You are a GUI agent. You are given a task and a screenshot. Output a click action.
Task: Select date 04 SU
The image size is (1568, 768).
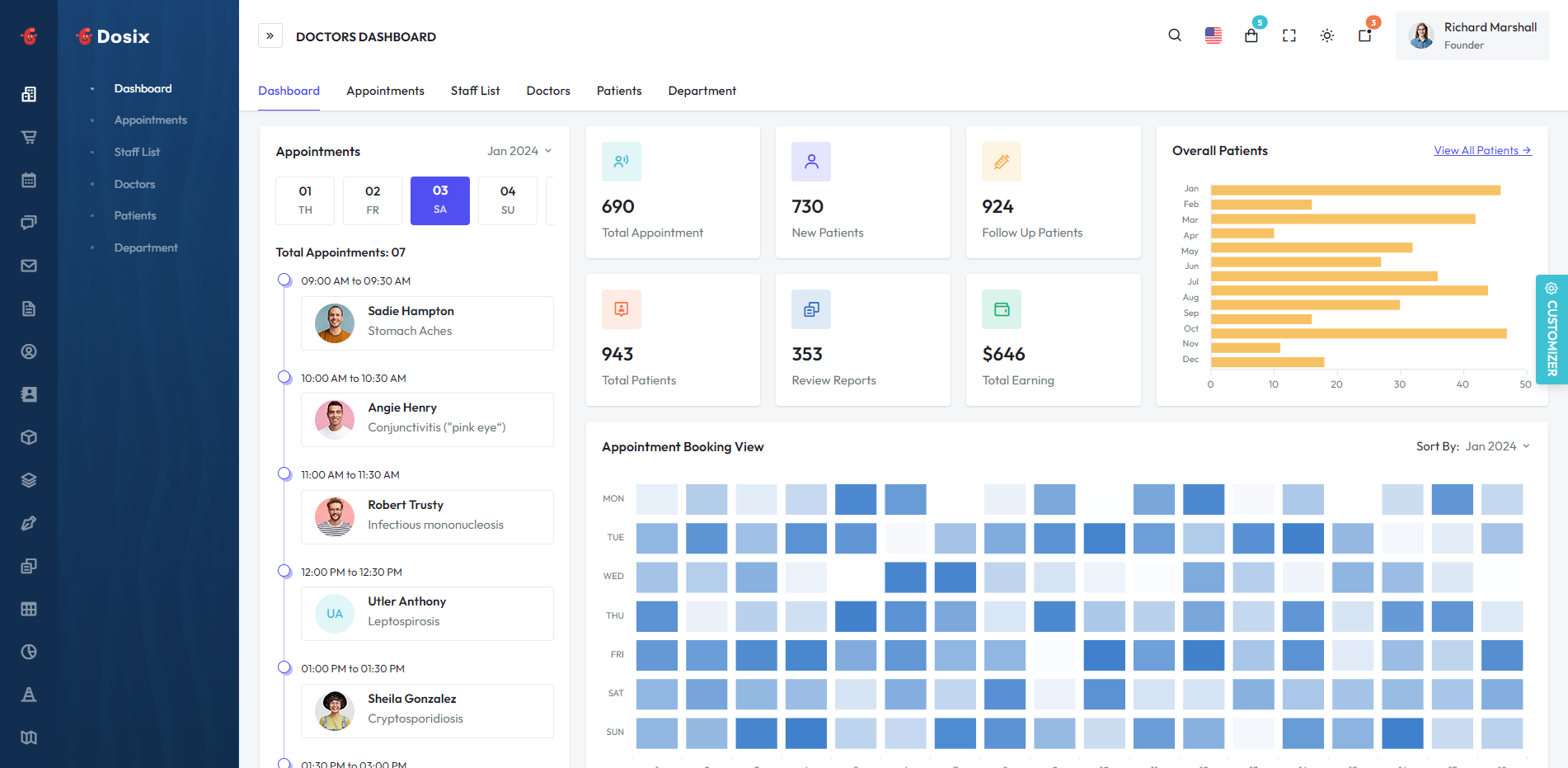[x=508, y=200]
